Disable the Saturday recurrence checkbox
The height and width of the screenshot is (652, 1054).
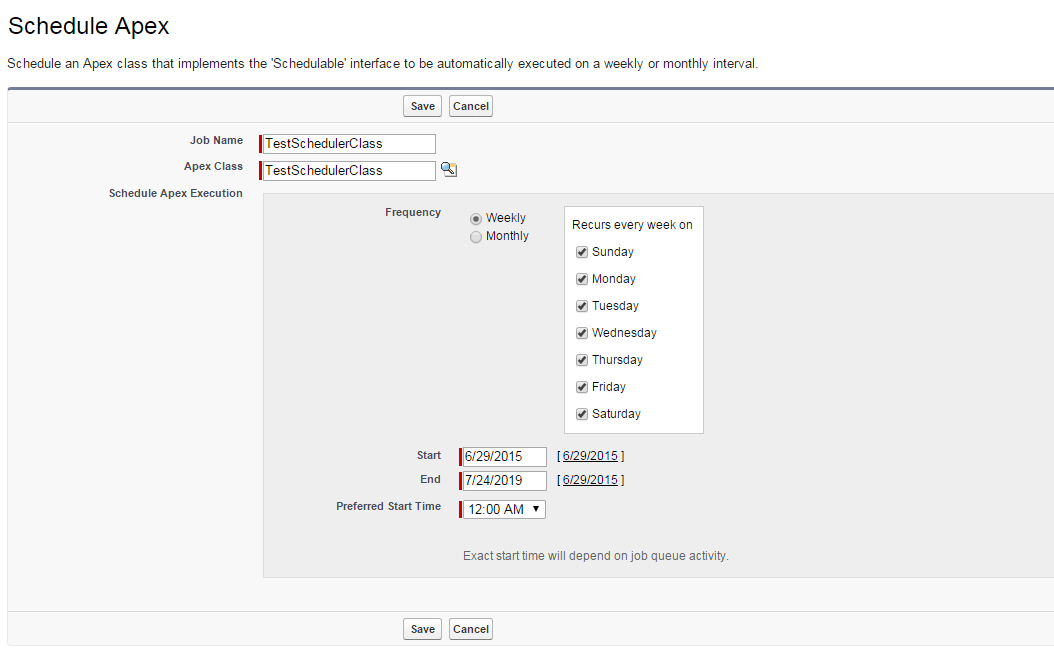pyautogui.click(x=582, y=414)
